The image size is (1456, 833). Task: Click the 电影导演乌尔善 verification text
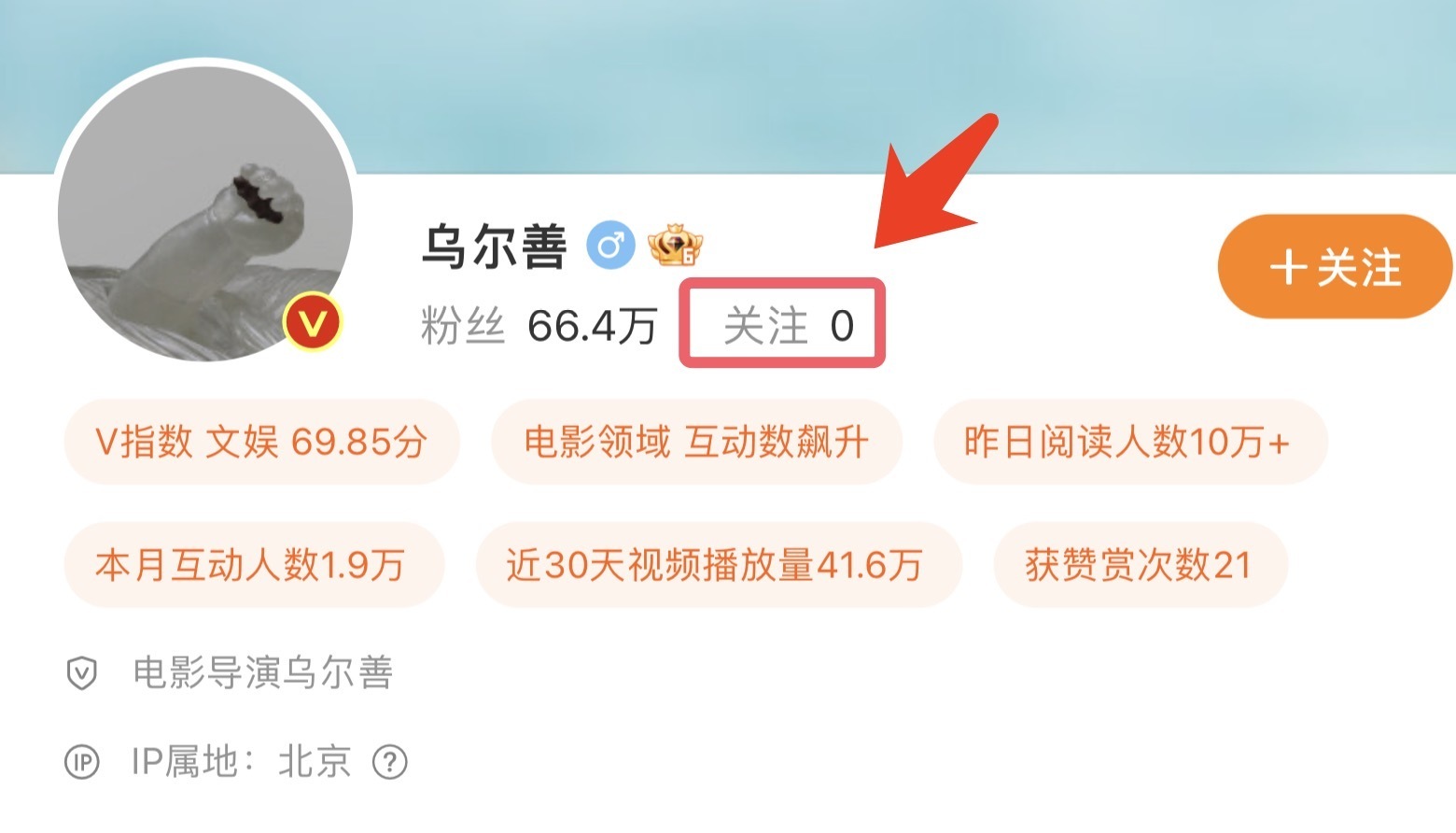263,672
